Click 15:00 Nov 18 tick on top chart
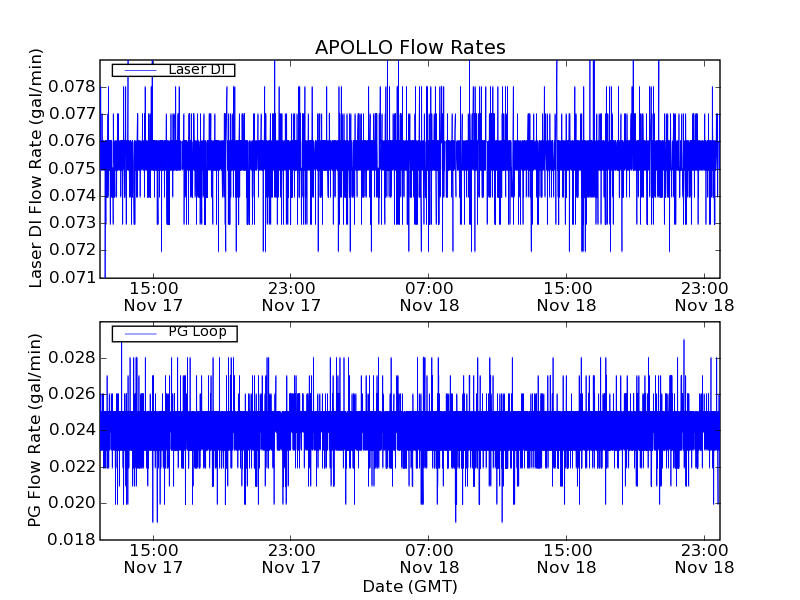The width and height of the screenshot is (800, 600). coord(567,296)
